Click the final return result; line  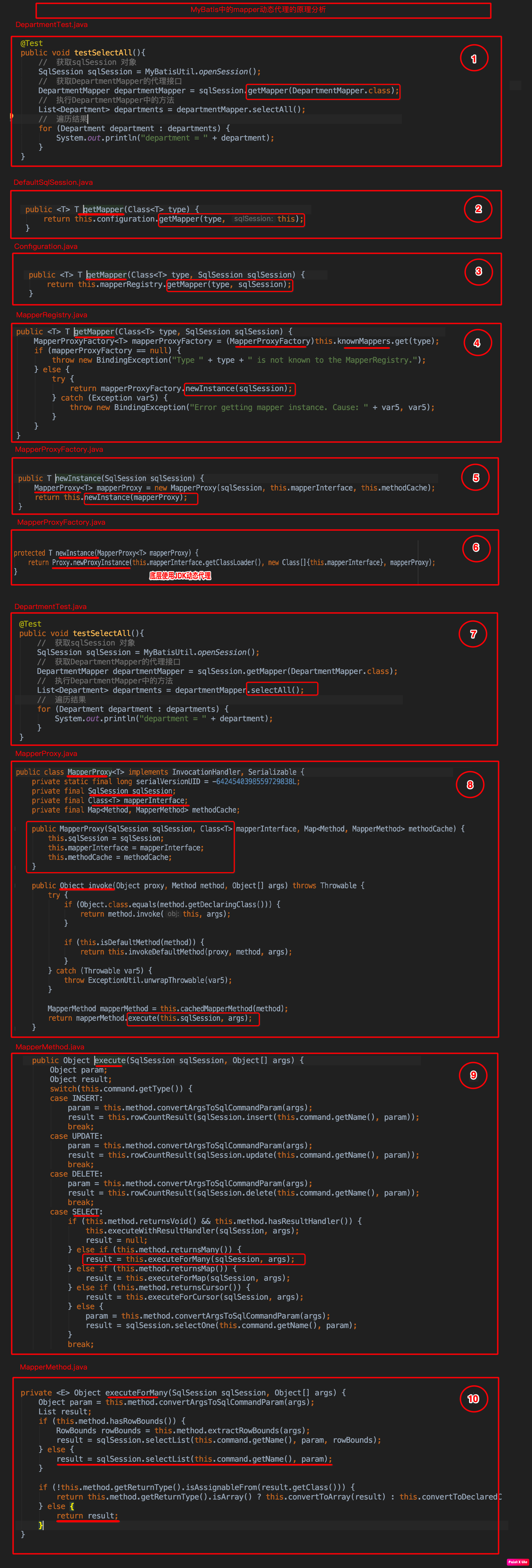87,1516
